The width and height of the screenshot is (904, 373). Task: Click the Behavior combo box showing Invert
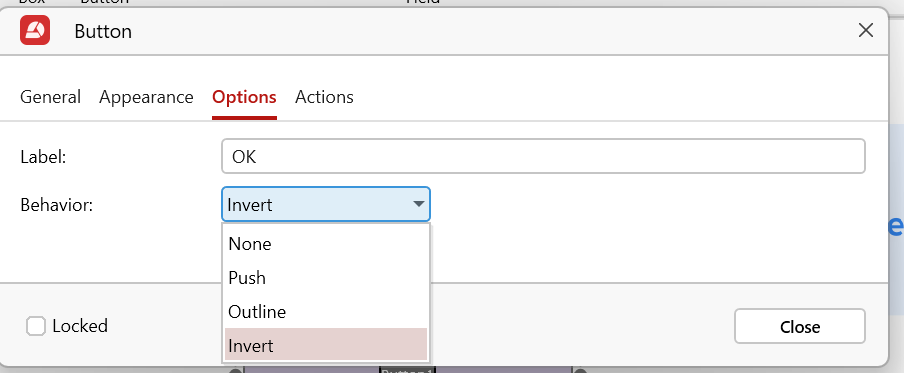(326, 204)
